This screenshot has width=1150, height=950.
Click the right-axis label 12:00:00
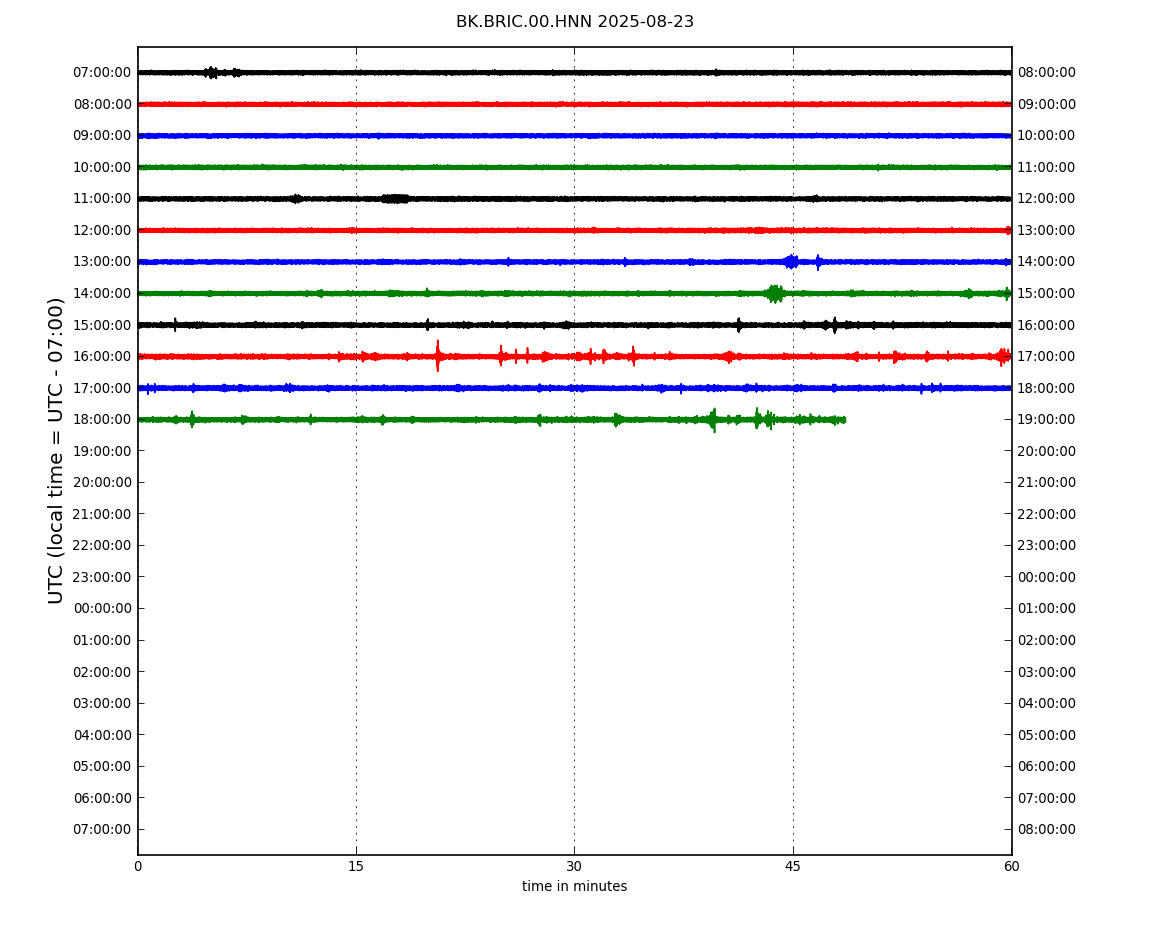pyautogui.click(x=1047, y=199)
